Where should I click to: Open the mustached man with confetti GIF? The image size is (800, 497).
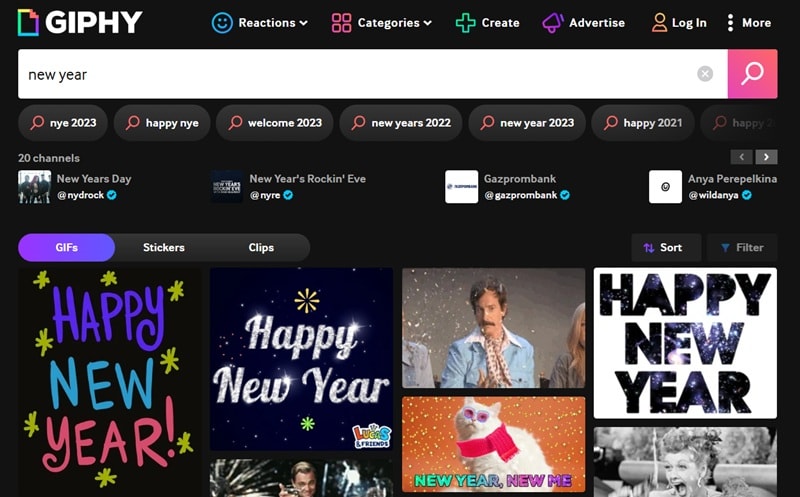pyautogui.click(x=493, y=328)
